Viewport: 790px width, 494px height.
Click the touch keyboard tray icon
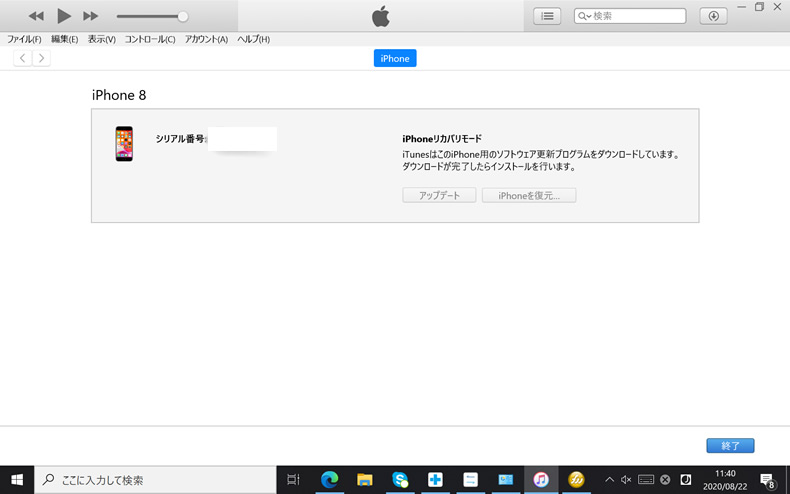pos(646,480)
